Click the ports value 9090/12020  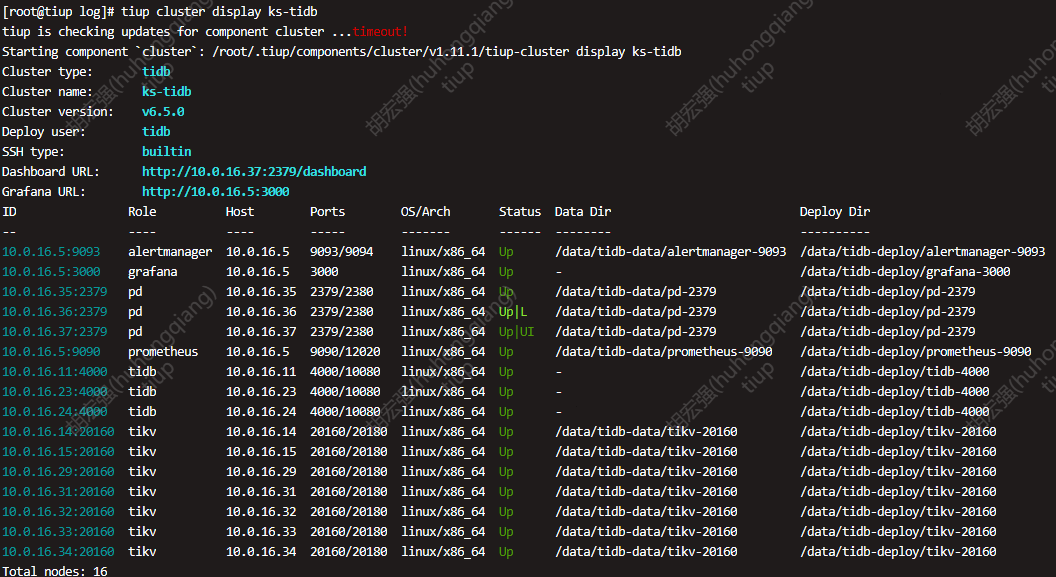pyautogui.click(x=345, y=352)
